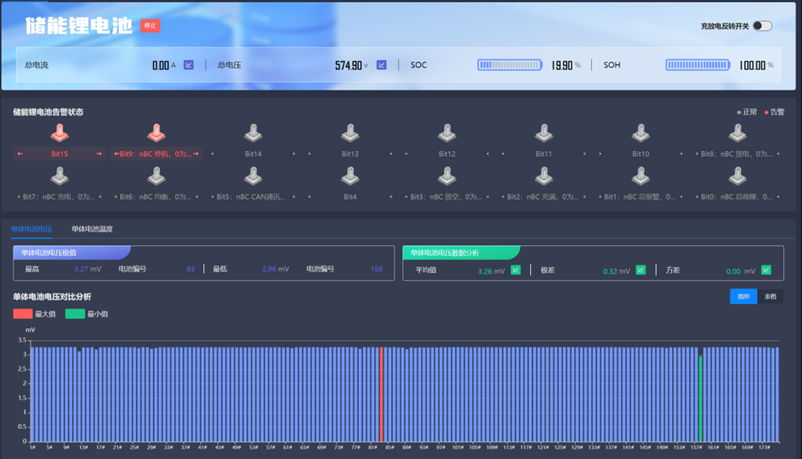Screen dimensions: 802x459
Task: Click the SOH value 100.00 %
Action: 756,65
